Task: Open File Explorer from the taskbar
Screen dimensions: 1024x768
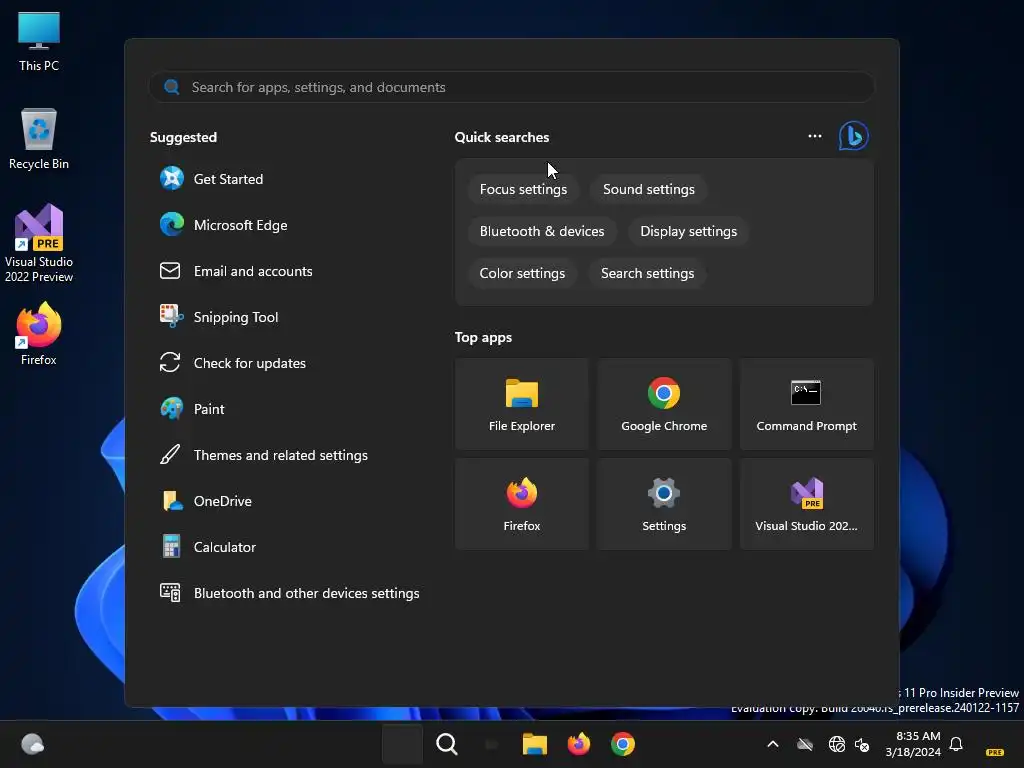Action: pos(534,744)
